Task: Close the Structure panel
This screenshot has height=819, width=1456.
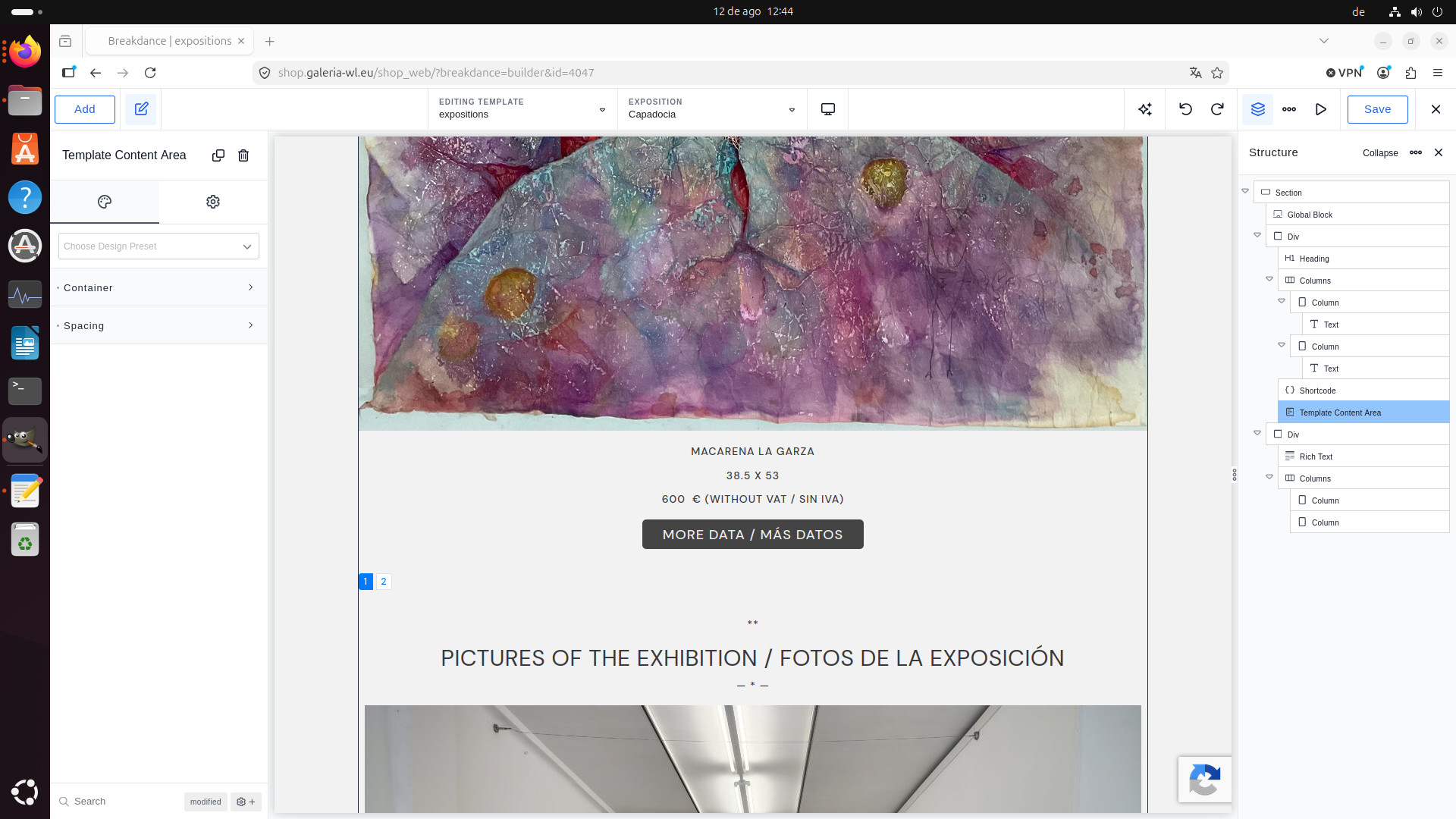Action: pos(1439,152)
